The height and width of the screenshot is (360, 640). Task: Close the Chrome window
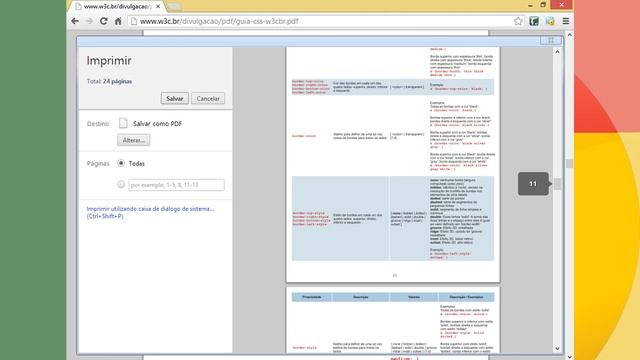(x=562, y=5)
